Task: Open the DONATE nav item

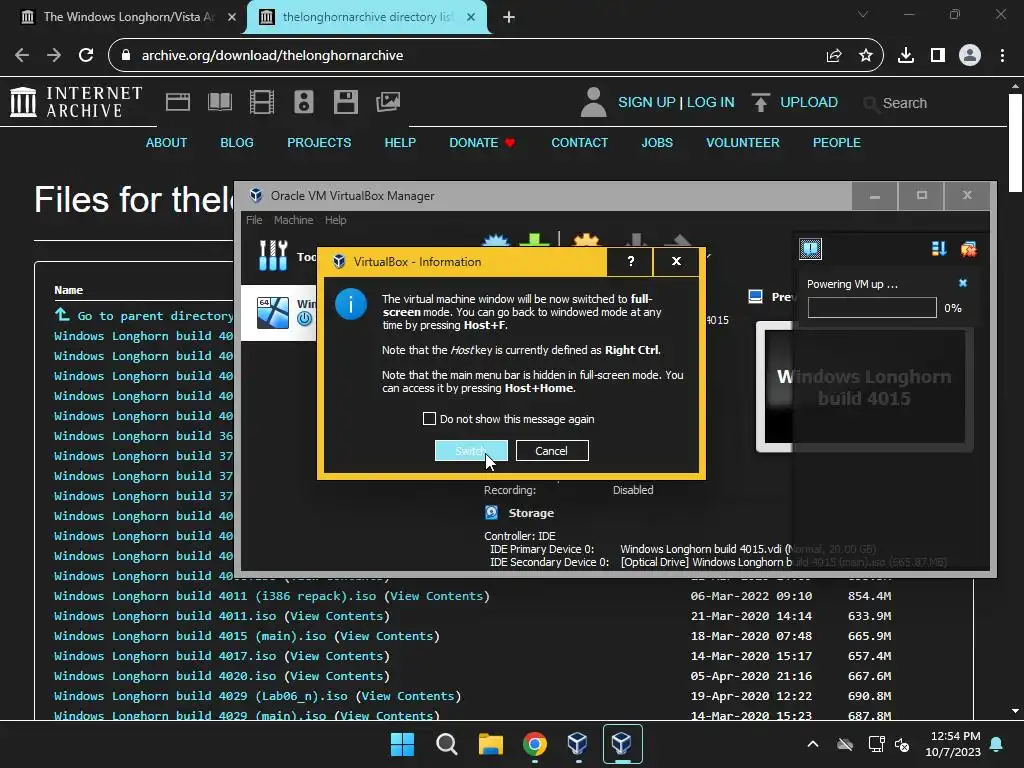Action: [482, 142]
